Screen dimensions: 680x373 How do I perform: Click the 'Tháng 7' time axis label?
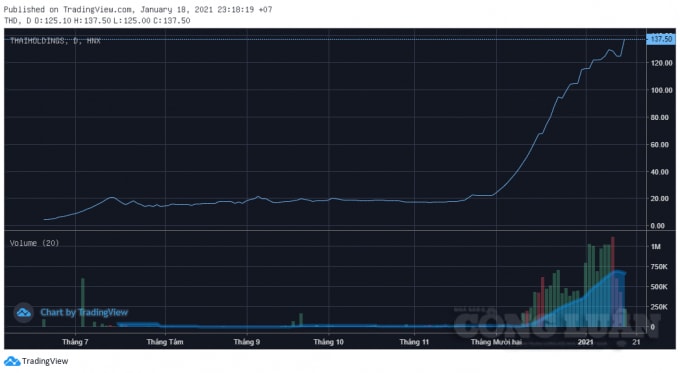[x=75, y=342]
